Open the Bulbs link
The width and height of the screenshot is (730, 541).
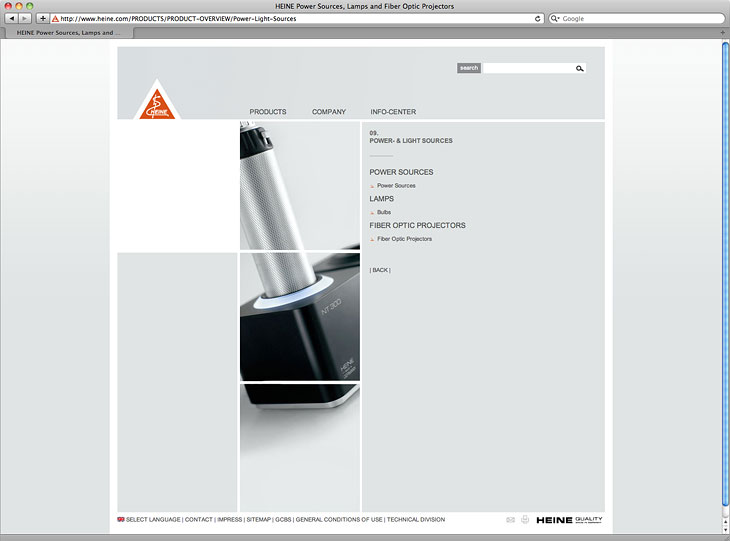[384, 212]
